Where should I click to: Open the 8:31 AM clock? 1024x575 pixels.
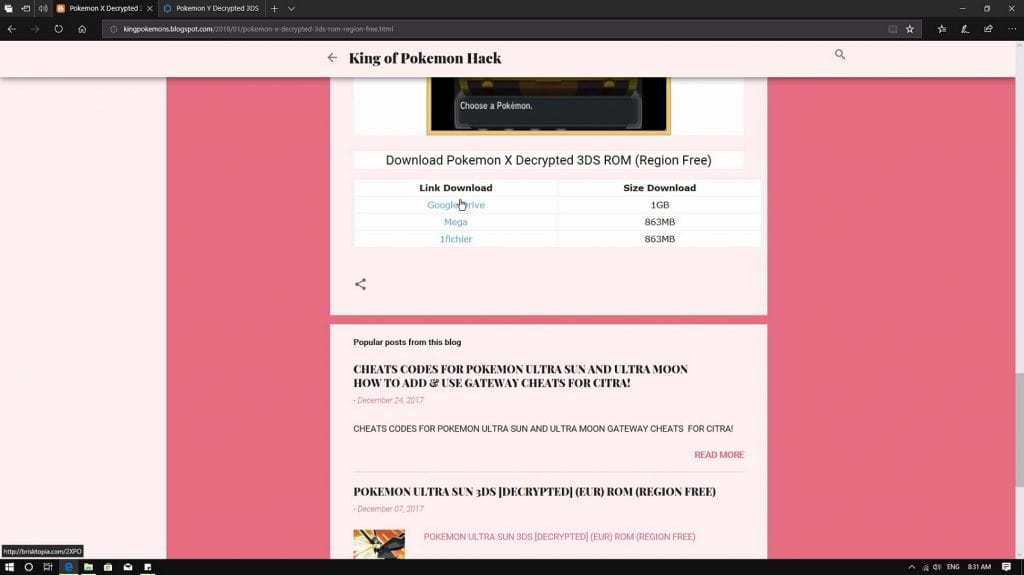tap(979, 567)
